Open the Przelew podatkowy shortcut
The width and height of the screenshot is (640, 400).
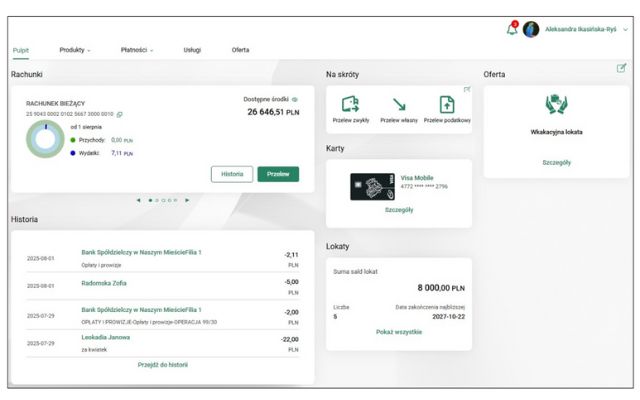446,104
